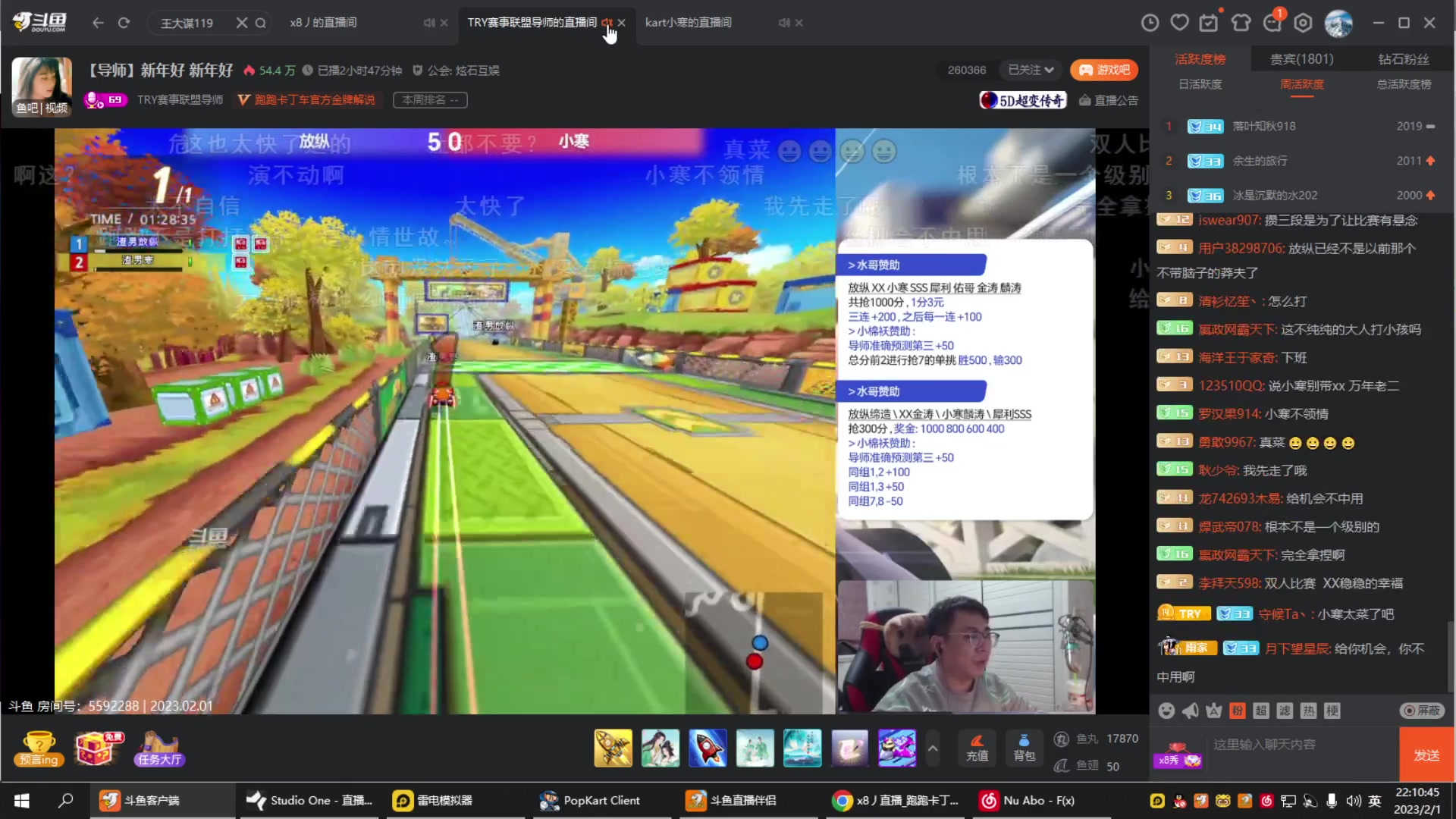Click the system tray volume icon
The width and height of the screenshot is (1456, 819).
pyautogui.click(x=1354, y=800)
